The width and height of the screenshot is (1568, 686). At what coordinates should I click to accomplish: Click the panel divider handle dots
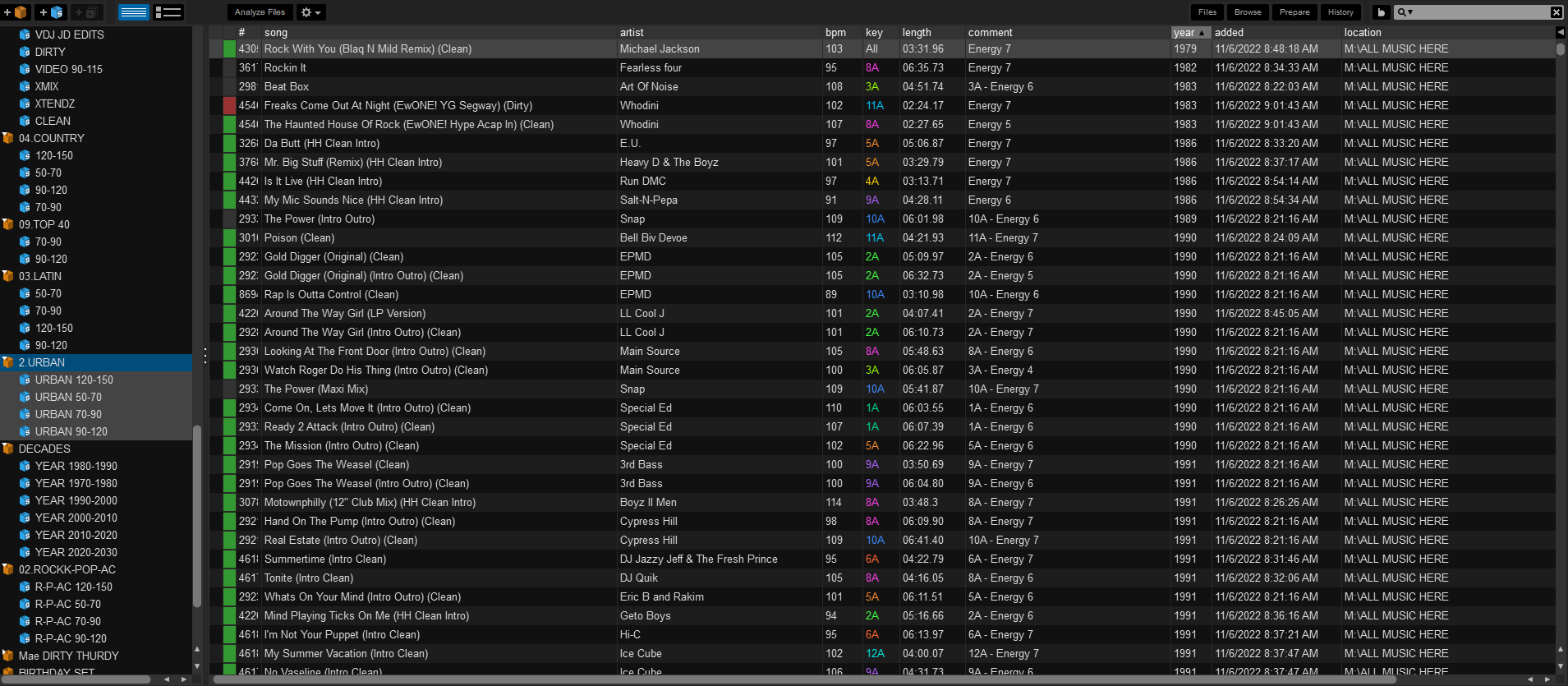205,354
